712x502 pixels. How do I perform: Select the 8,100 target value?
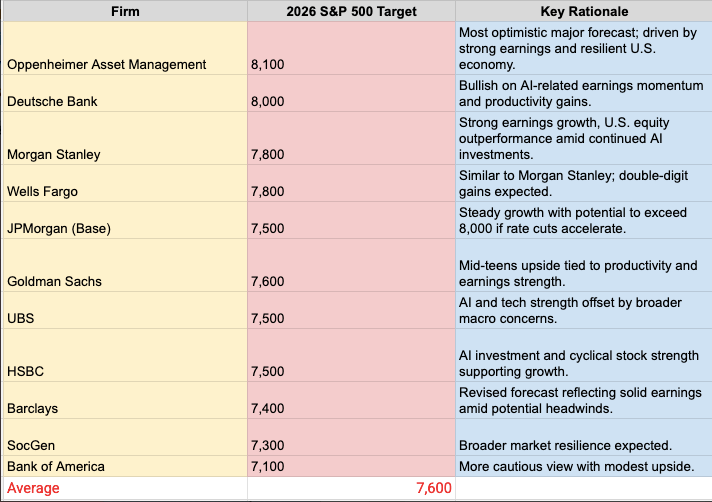point(351,48)
